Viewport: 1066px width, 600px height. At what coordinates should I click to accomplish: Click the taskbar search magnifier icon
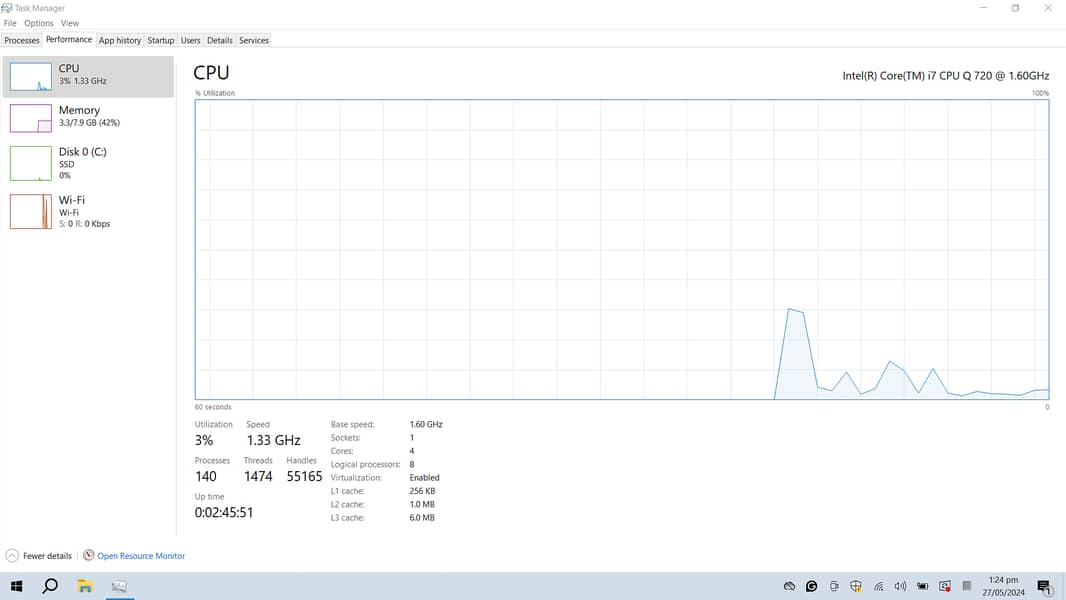click(50, 587)
